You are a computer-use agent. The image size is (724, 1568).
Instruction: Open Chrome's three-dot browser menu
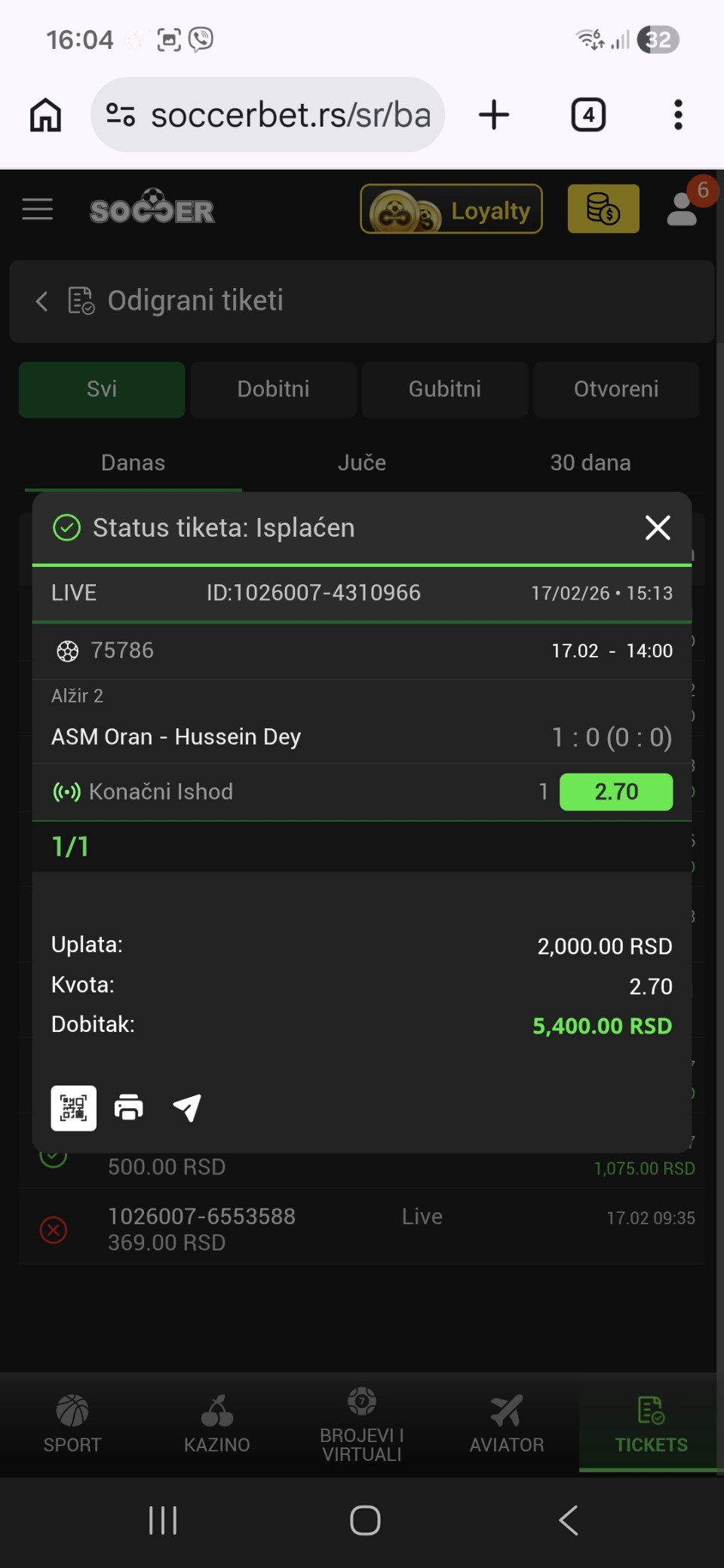678,115
